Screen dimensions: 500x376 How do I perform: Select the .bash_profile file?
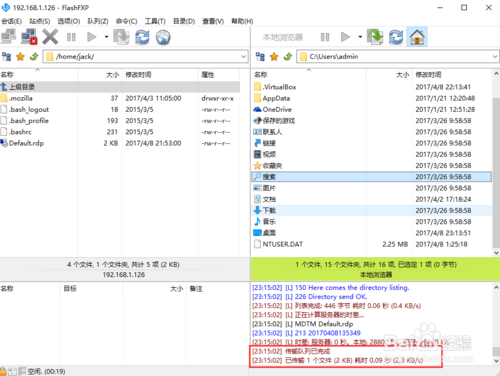[120, 121]
